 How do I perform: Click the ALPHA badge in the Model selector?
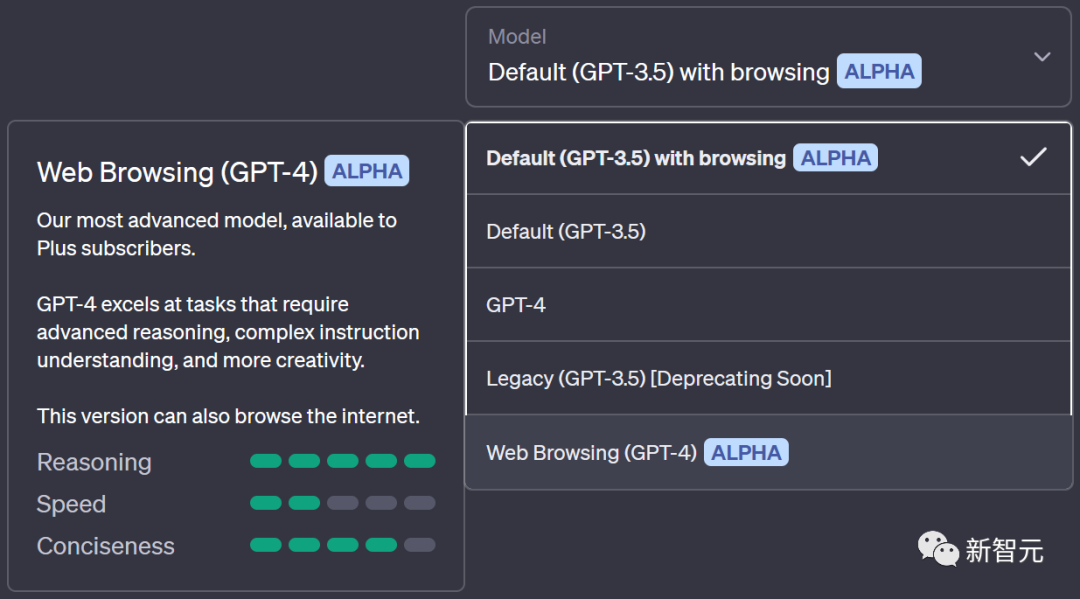click(878, 72)
